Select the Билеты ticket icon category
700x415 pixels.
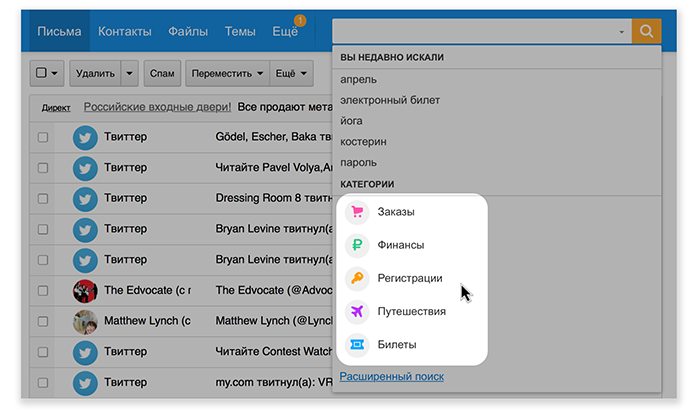pyautogui.click(x=396, y=344)
